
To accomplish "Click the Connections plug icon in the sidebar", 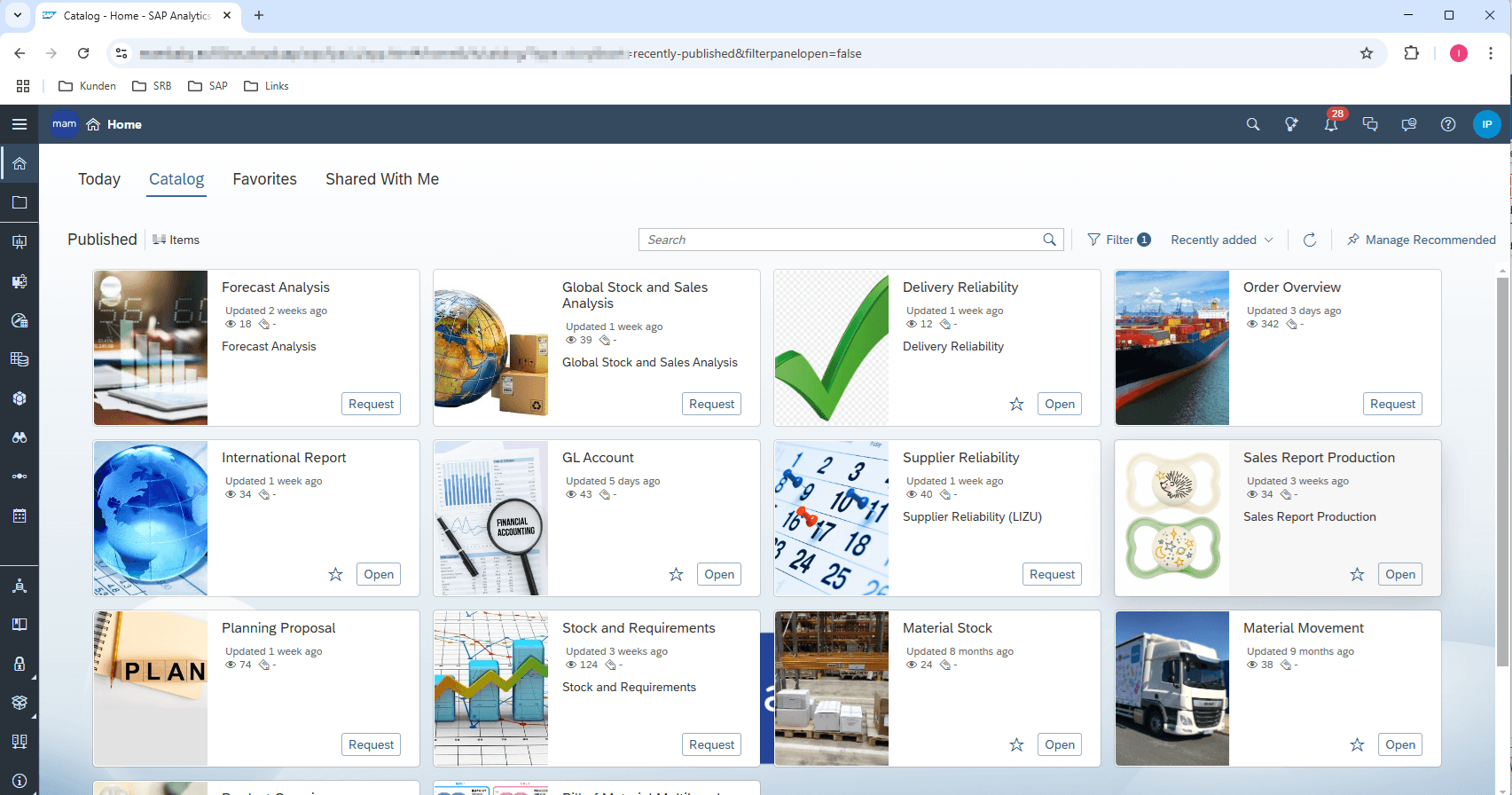I will [x=20, y=742].
